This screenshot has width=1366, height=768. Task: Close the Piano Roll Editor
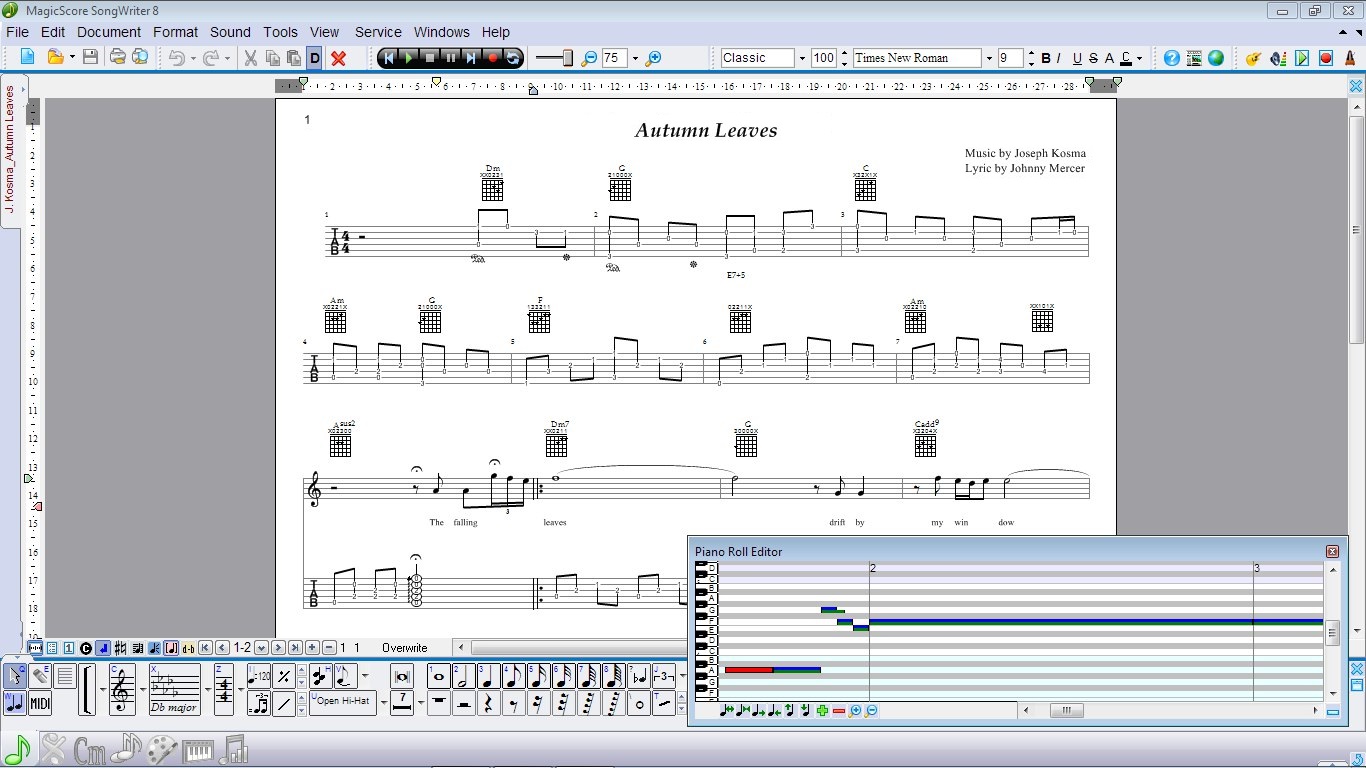pyautogui.click(x=1332, y=551)
